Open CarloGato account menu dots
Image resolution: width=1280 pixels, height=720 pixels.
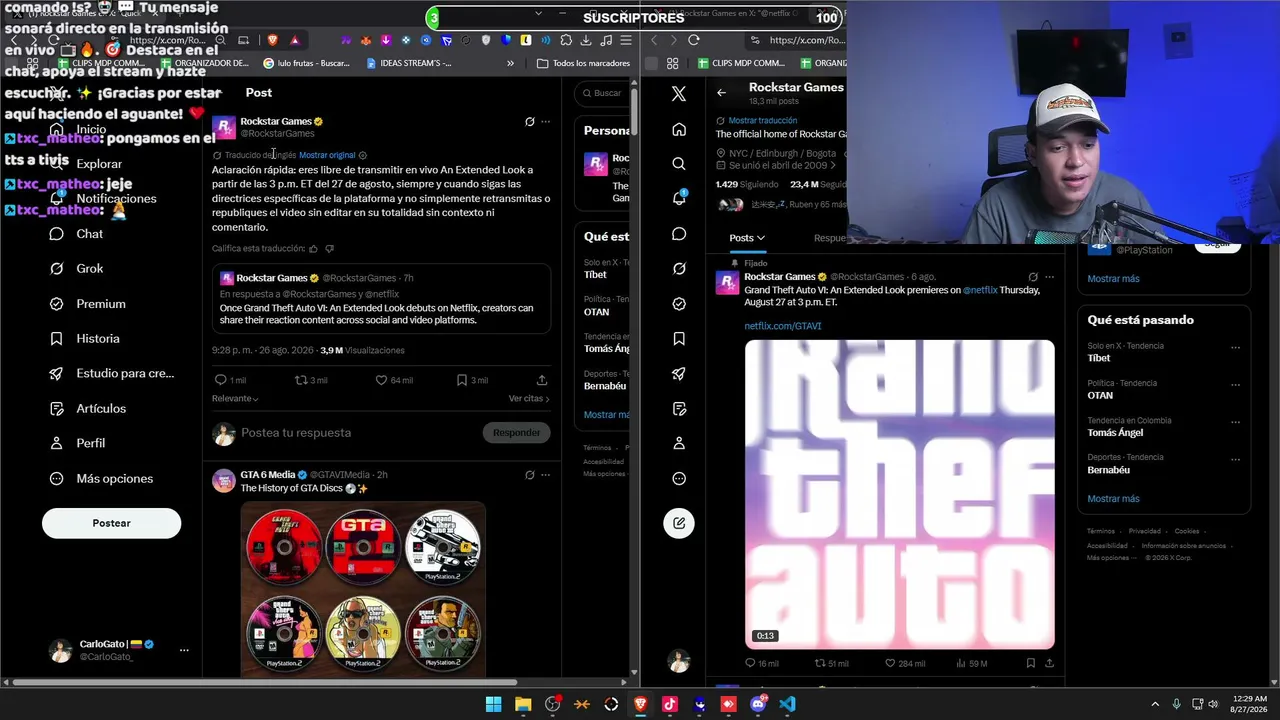click(184, 650)
